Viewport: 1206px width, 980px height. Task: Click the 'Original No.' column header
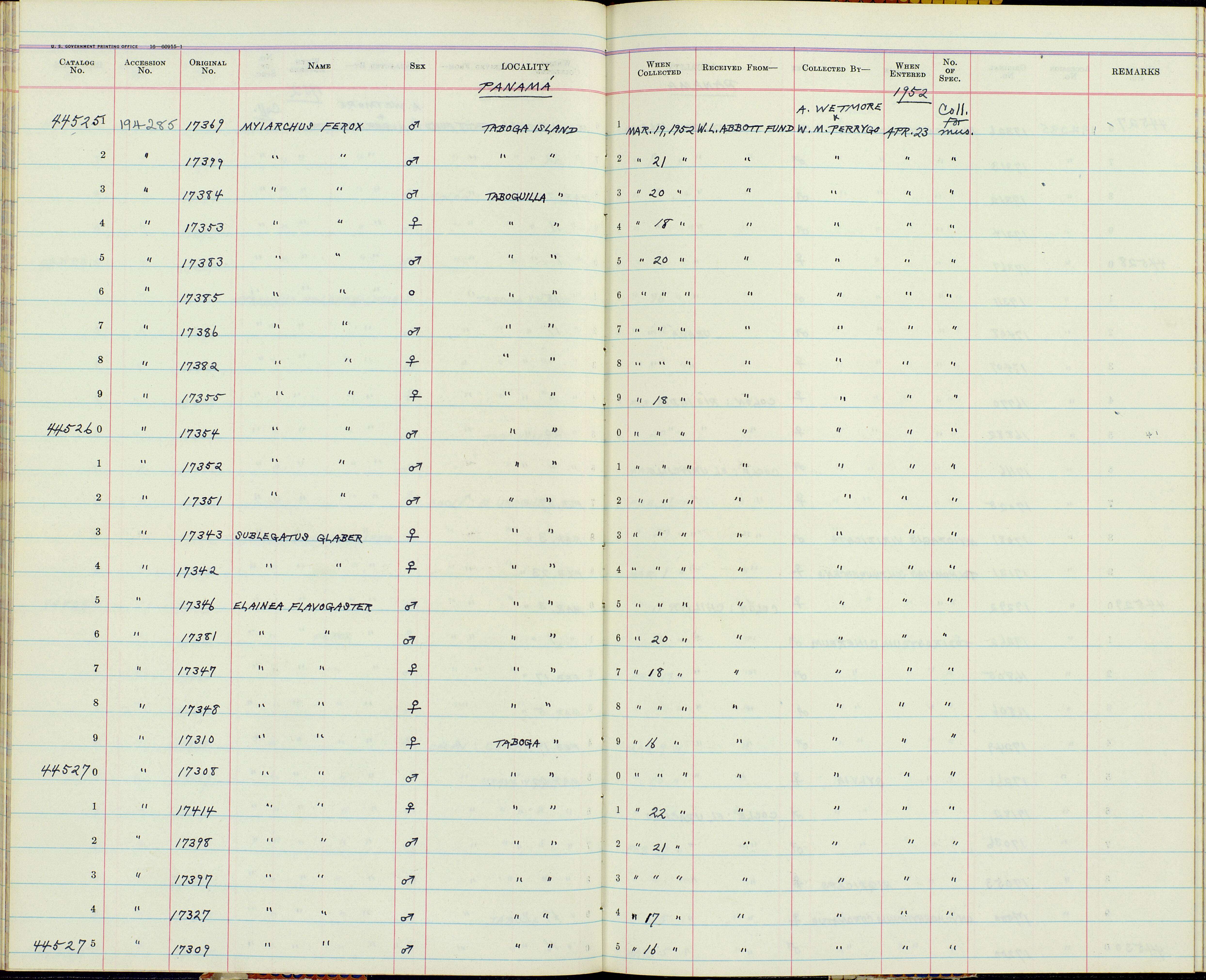(208, 67)
